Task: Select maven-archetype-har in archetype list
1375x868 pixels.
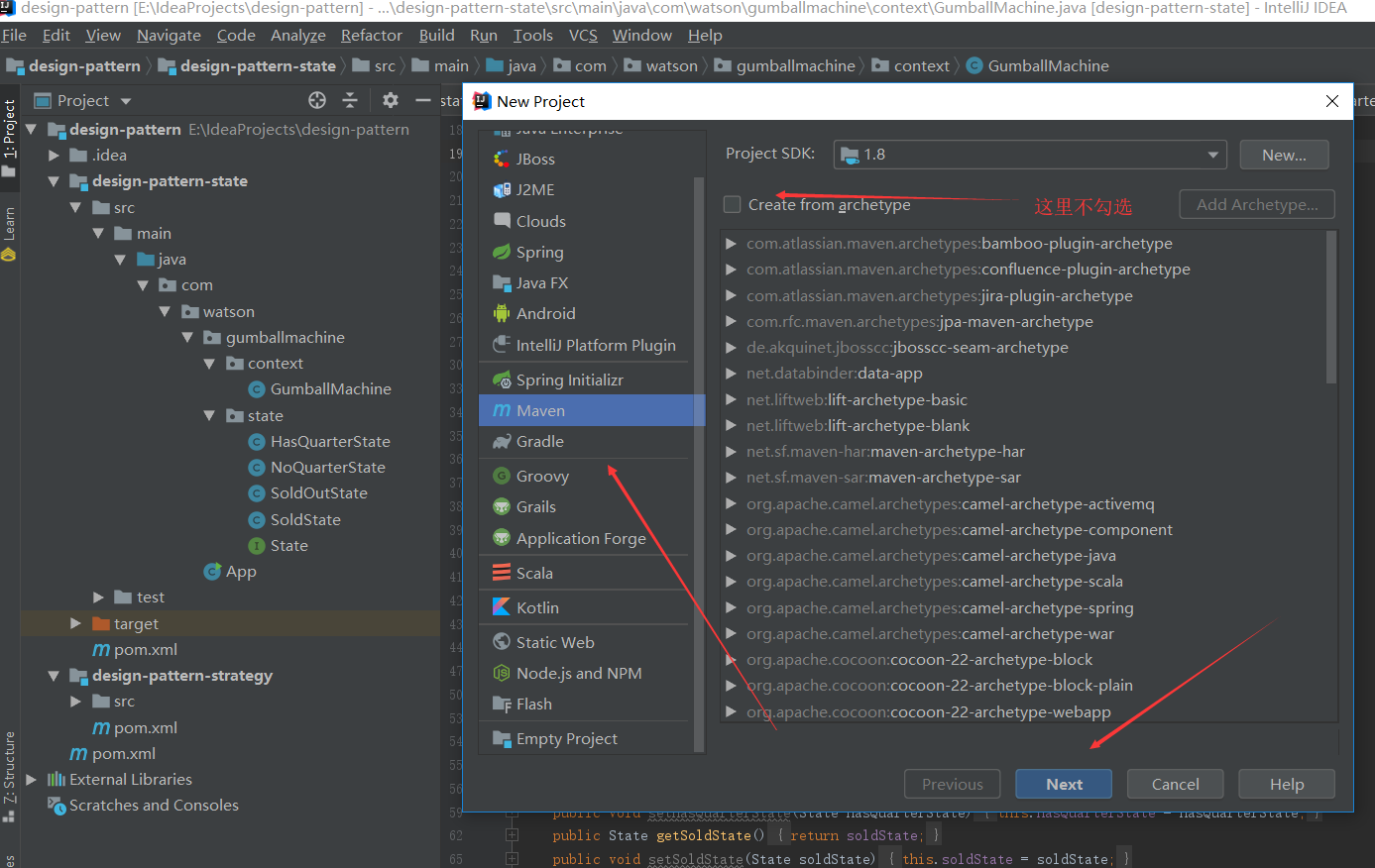Action: (x=885, y=452)
